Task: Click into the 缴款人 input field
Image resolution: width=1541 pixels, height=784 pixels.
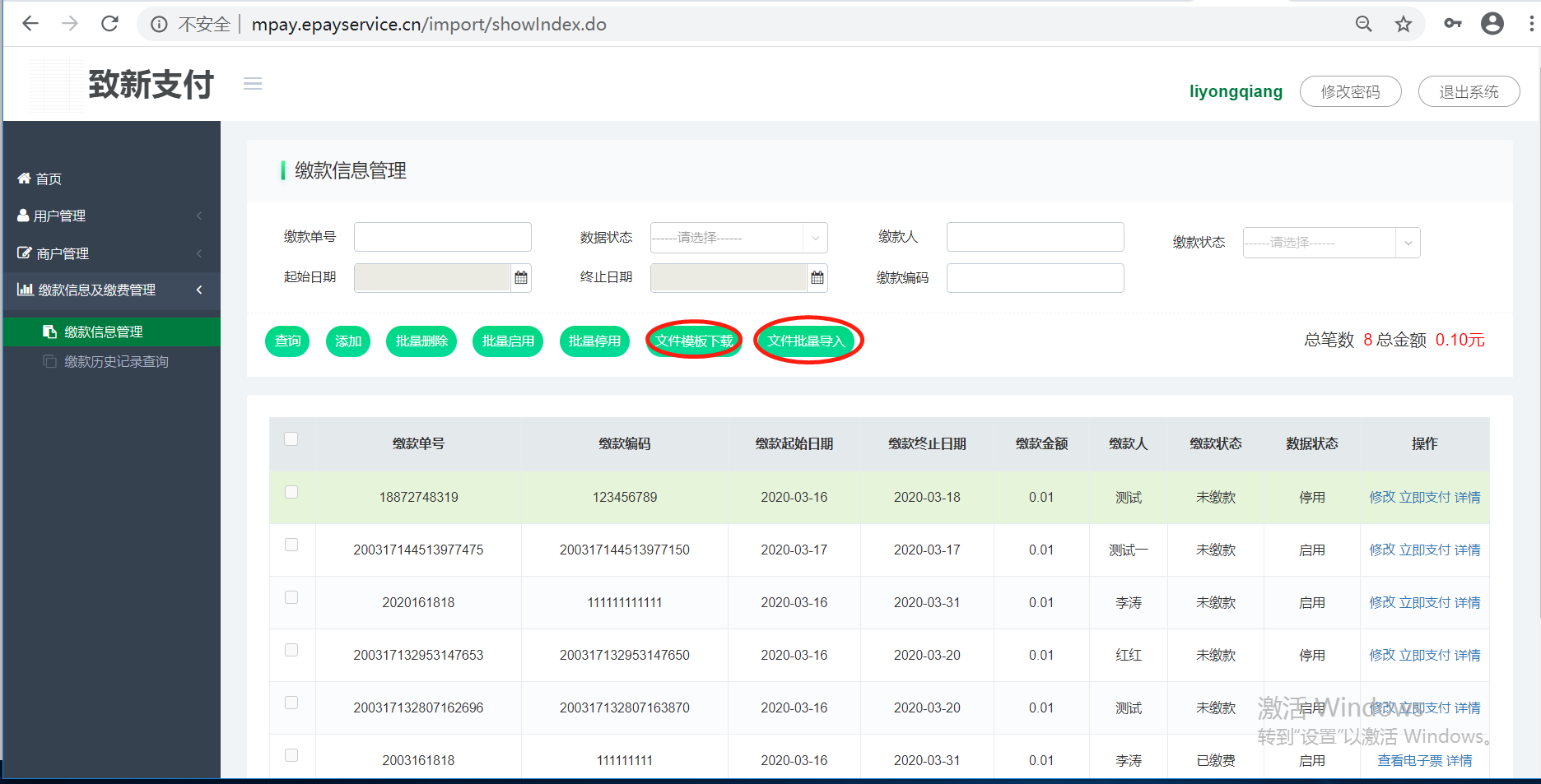Action: (1036, 237)
